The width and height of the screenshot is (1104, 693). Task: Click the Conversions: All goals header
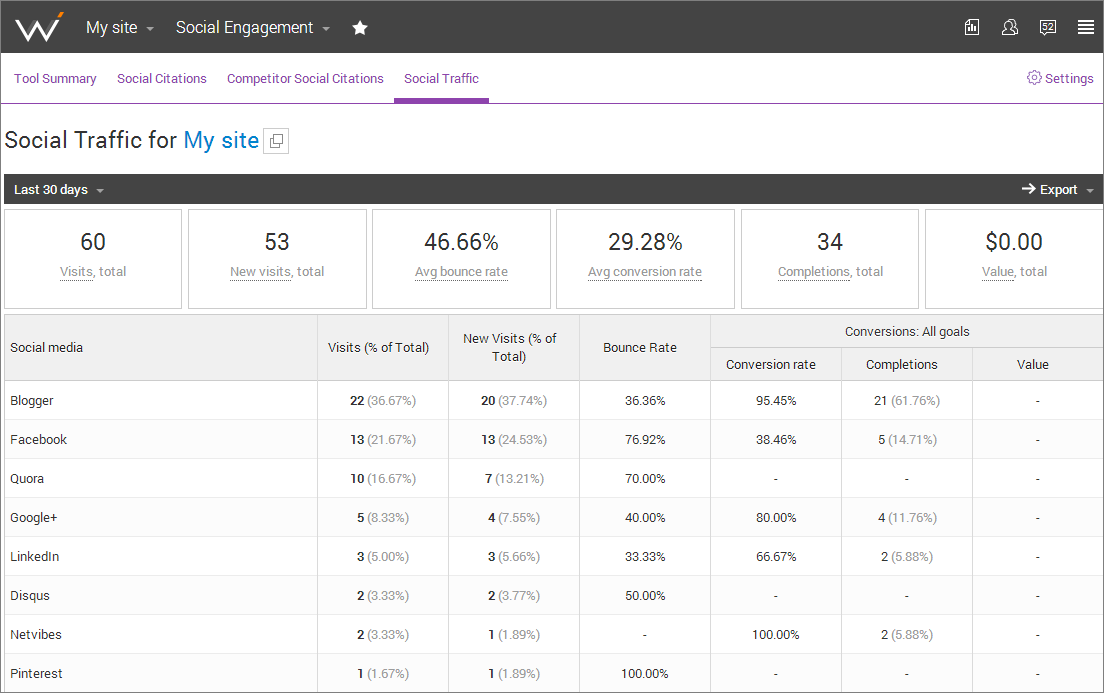point(907,331)
